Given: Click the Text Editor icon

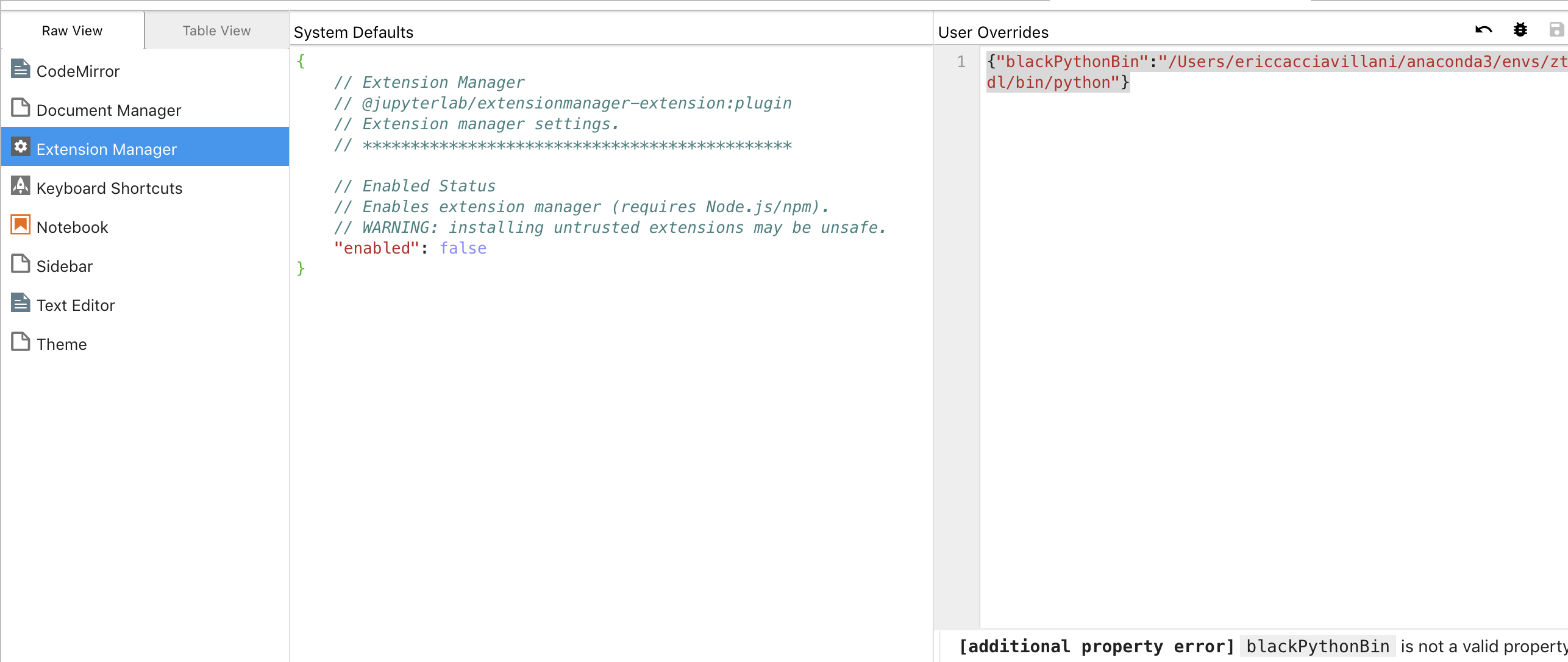Looking at the screenshot, I should point(21,303).
